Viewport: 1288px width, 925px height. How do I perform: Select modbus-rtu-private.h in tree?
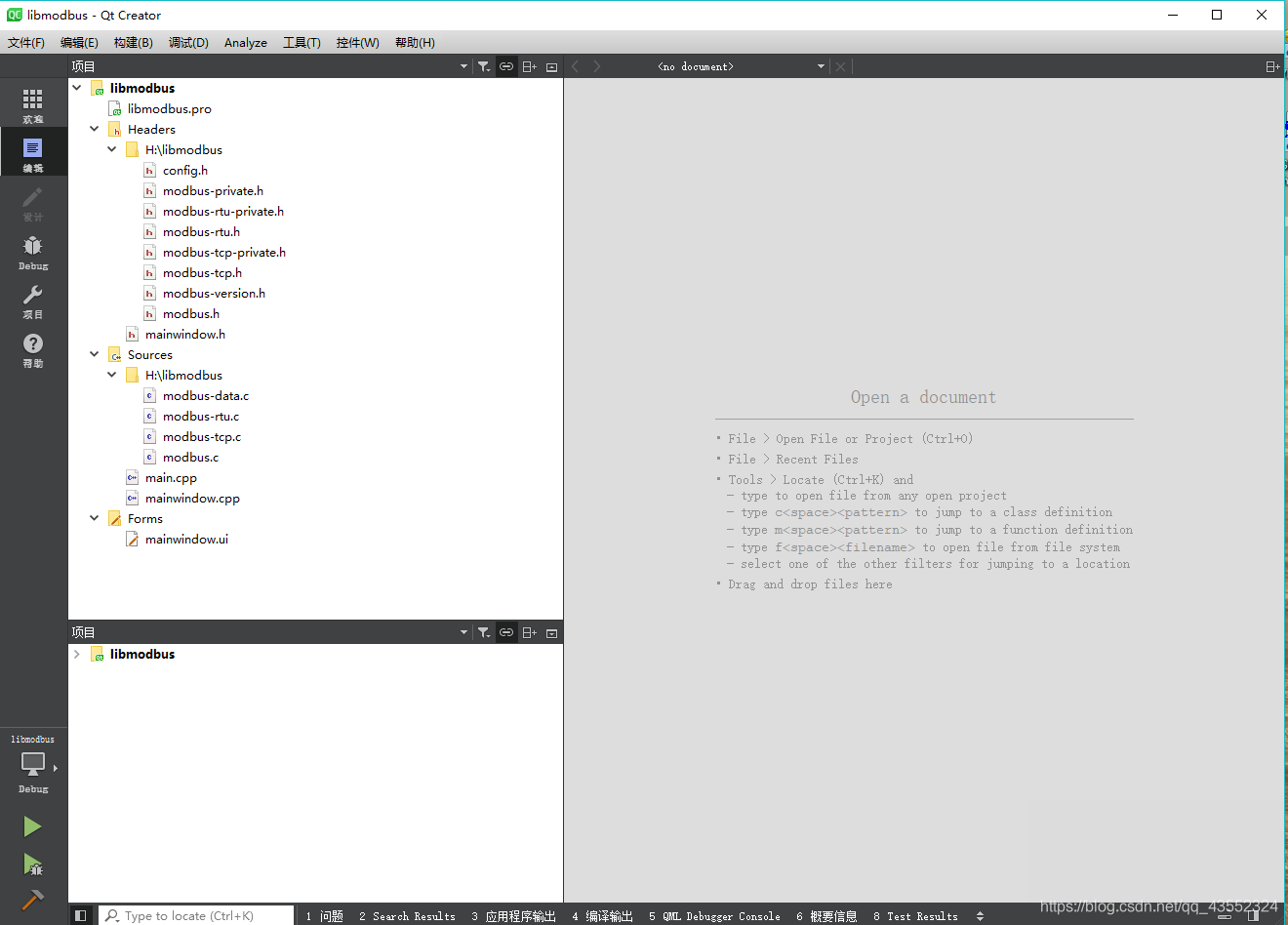point(223,211)
